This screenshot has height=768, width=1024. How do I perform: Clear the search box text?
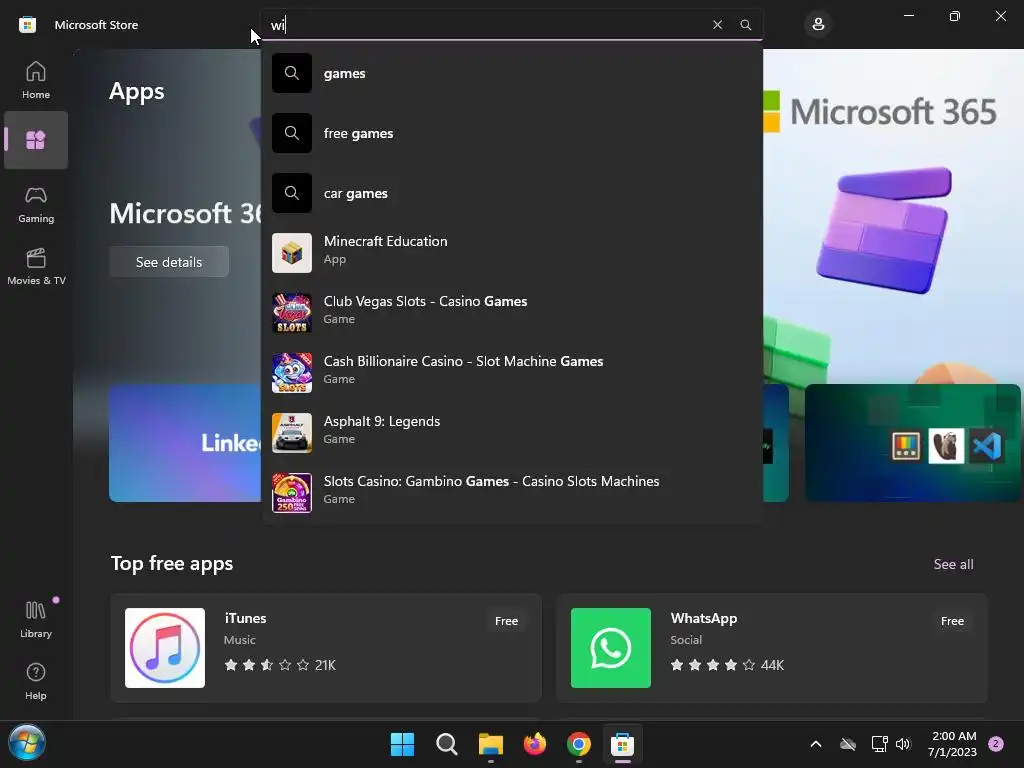(717, 25)
